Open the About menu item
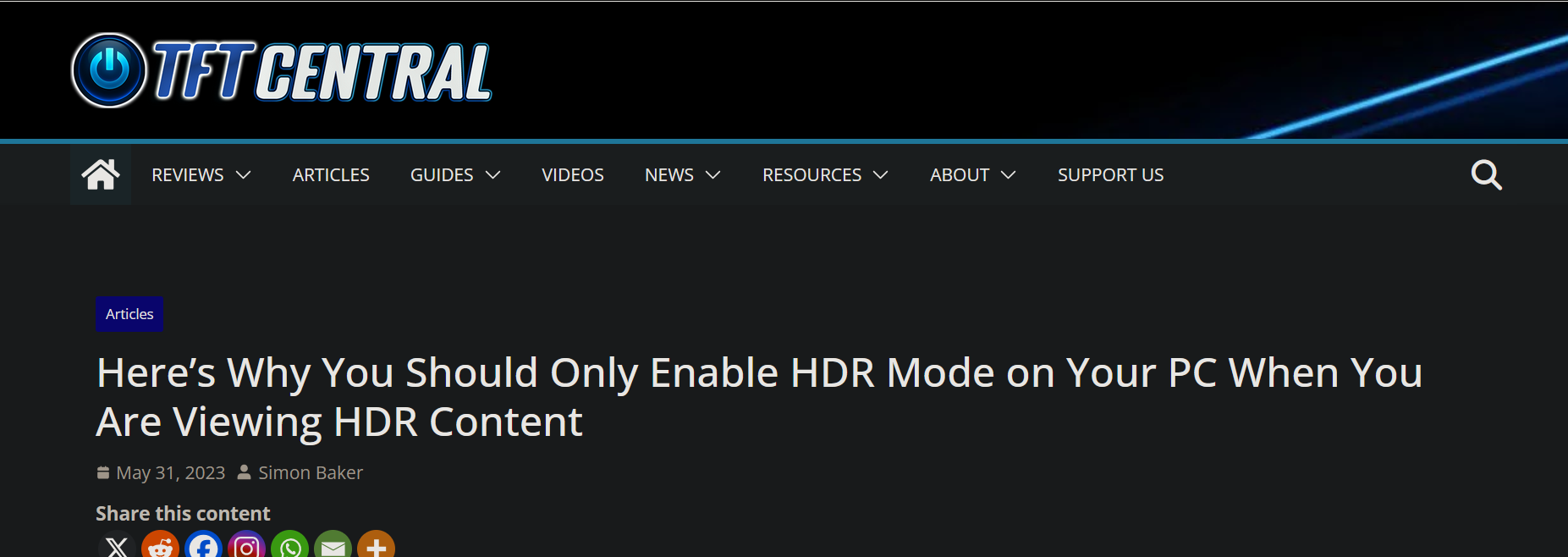The width and height of the screenshot is (1568, 557). (x=960, y=175)
